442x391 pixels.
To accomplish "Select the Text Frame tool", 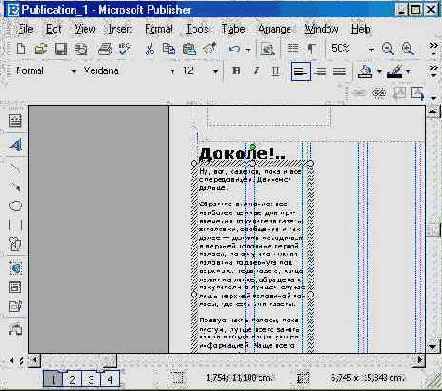I will click(x=15, y=121).
